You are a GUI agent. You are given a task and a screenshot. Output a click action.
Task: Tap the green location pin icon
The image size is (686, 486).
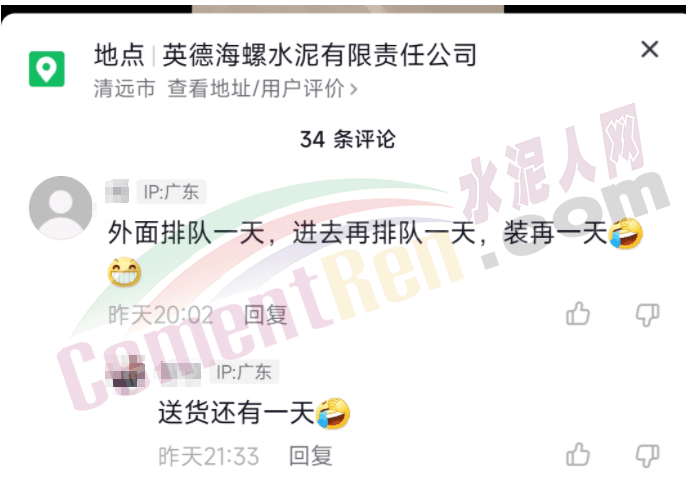coord(46,69)
